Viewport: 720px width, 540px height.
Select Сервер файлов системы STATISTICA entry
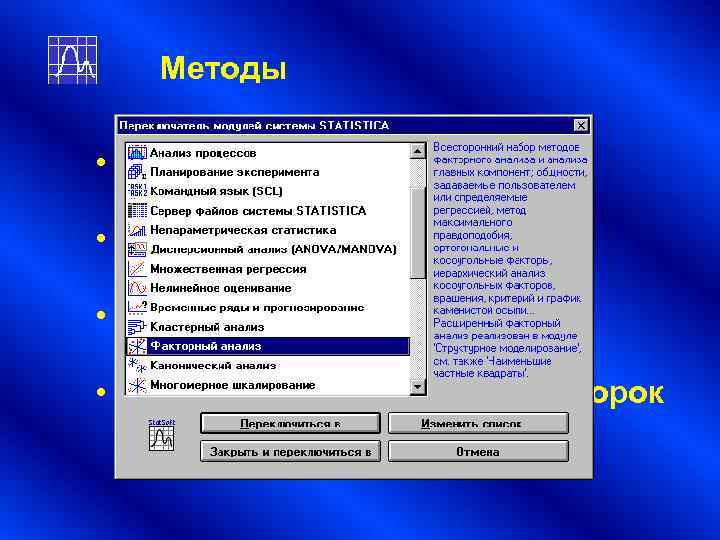click(x=268, y=211)
